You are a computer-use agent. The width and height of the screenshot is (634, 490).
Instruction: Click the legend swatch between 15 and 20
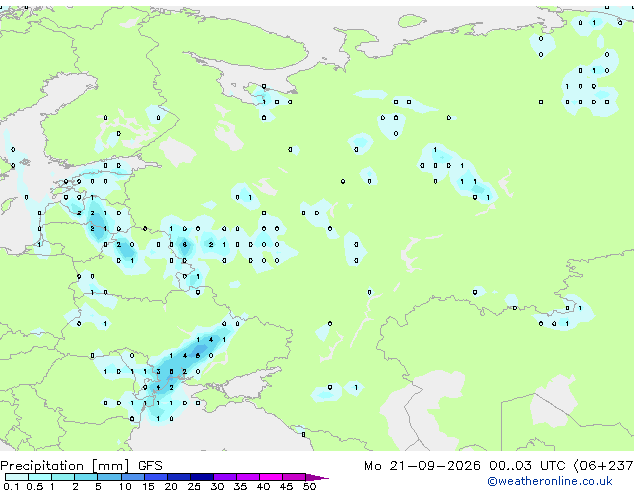click(155, 477)
